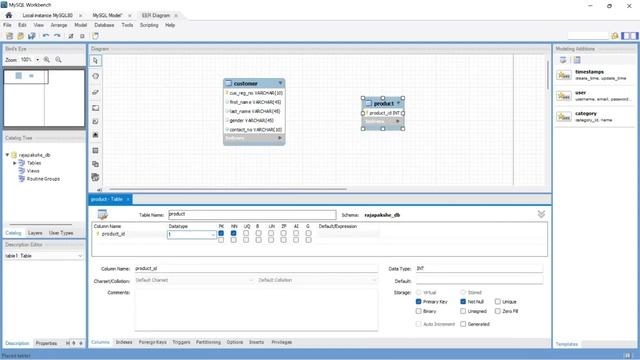The image size is (640, 360).
Task: Save the model using the toolbar icon
Action: [x=31, y=36]
